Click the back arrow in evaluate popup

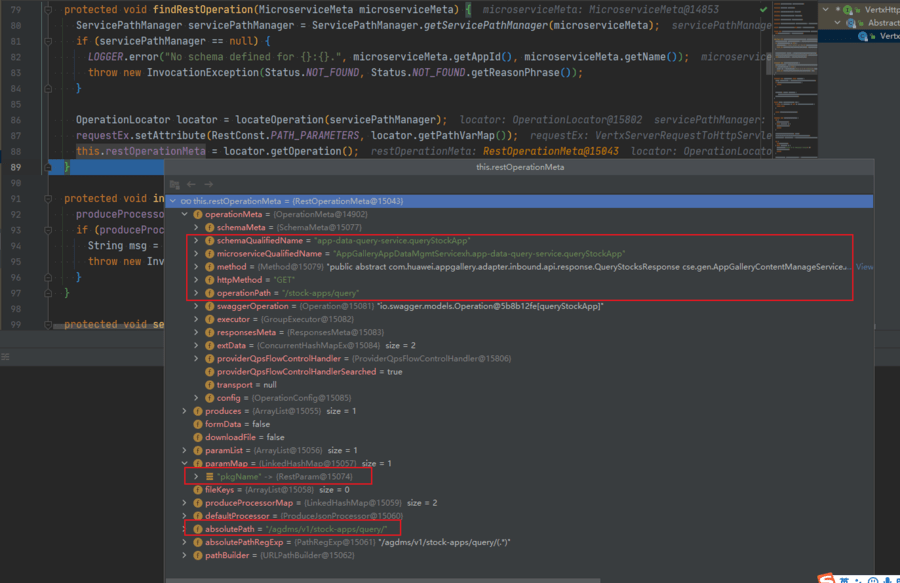[191, 184]
